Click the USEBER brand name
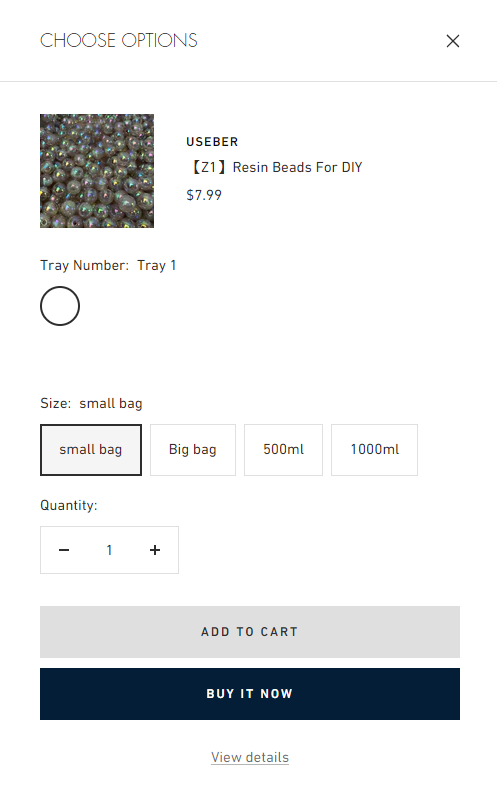 (x=212, y=142)
